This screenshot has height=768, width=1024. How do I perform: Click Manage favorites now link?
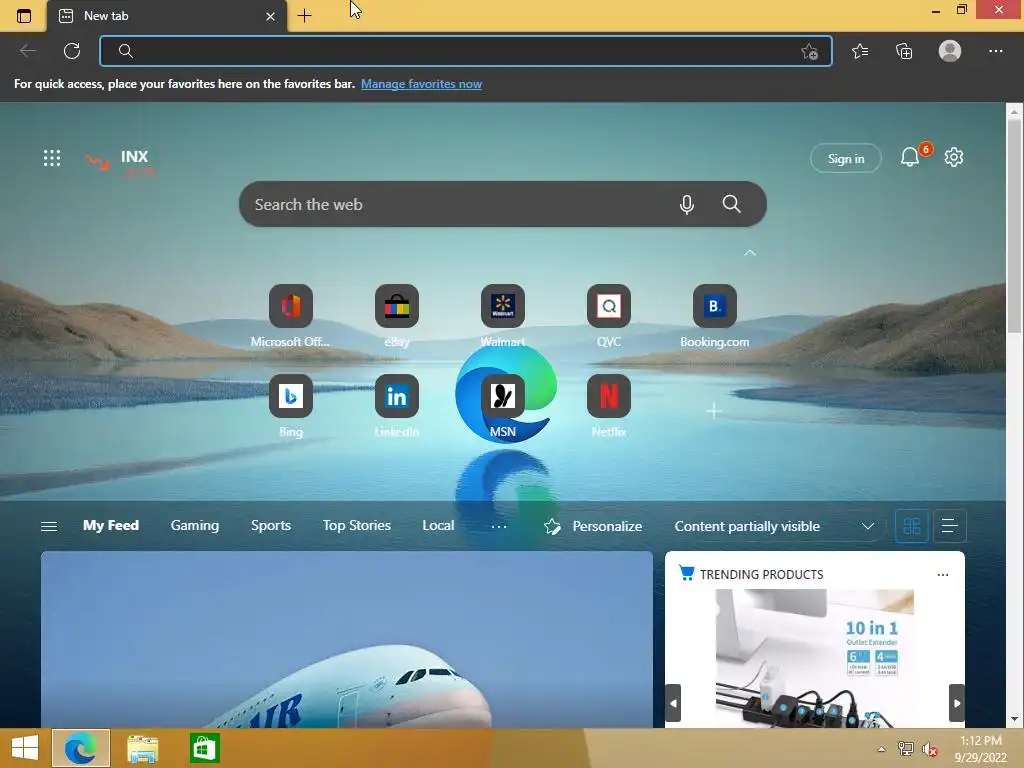pos(421,84)
